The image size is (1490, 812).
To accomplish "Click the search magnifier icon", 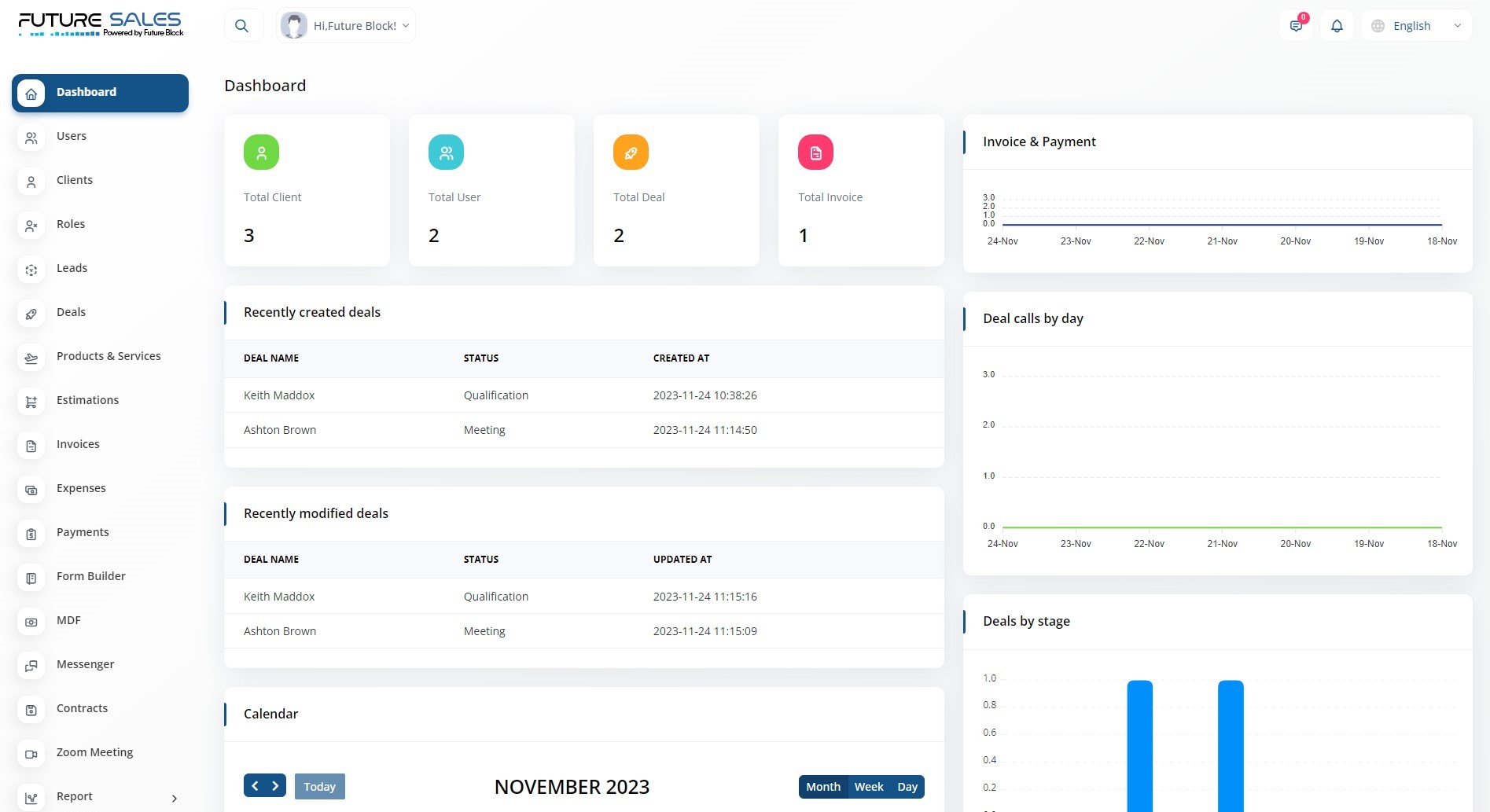I will [x=242, y=26].
